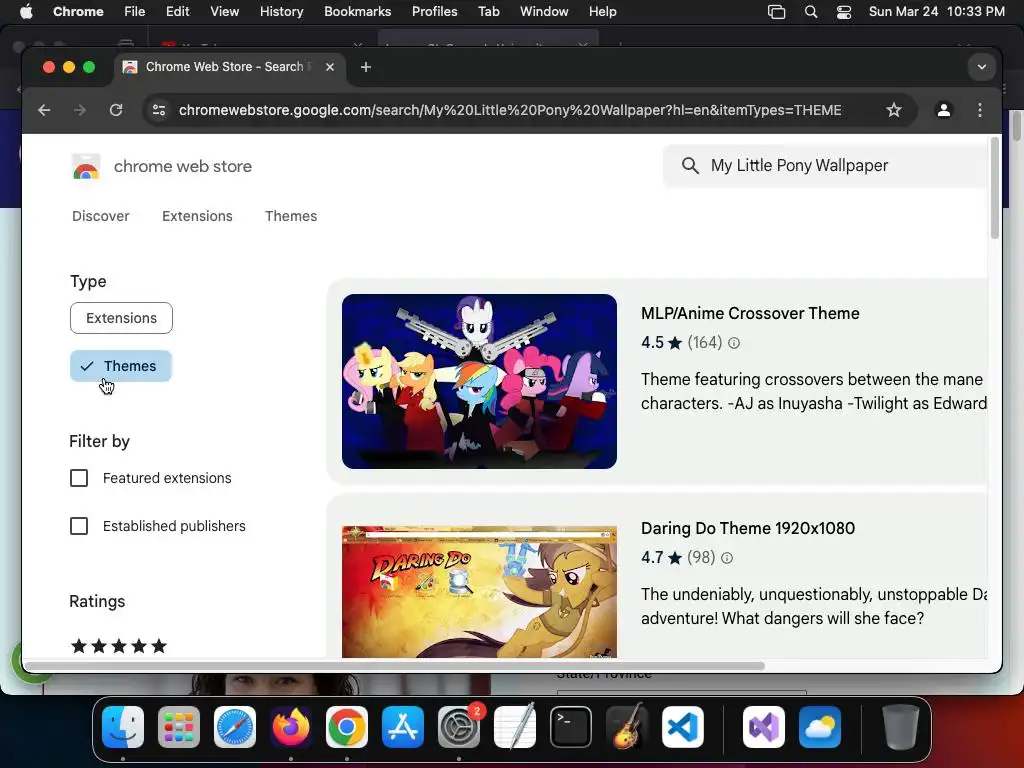Open the Daring Do Theme 1920x1080 title
Viewport: 1024px width, 768px height.
point(748,528)
